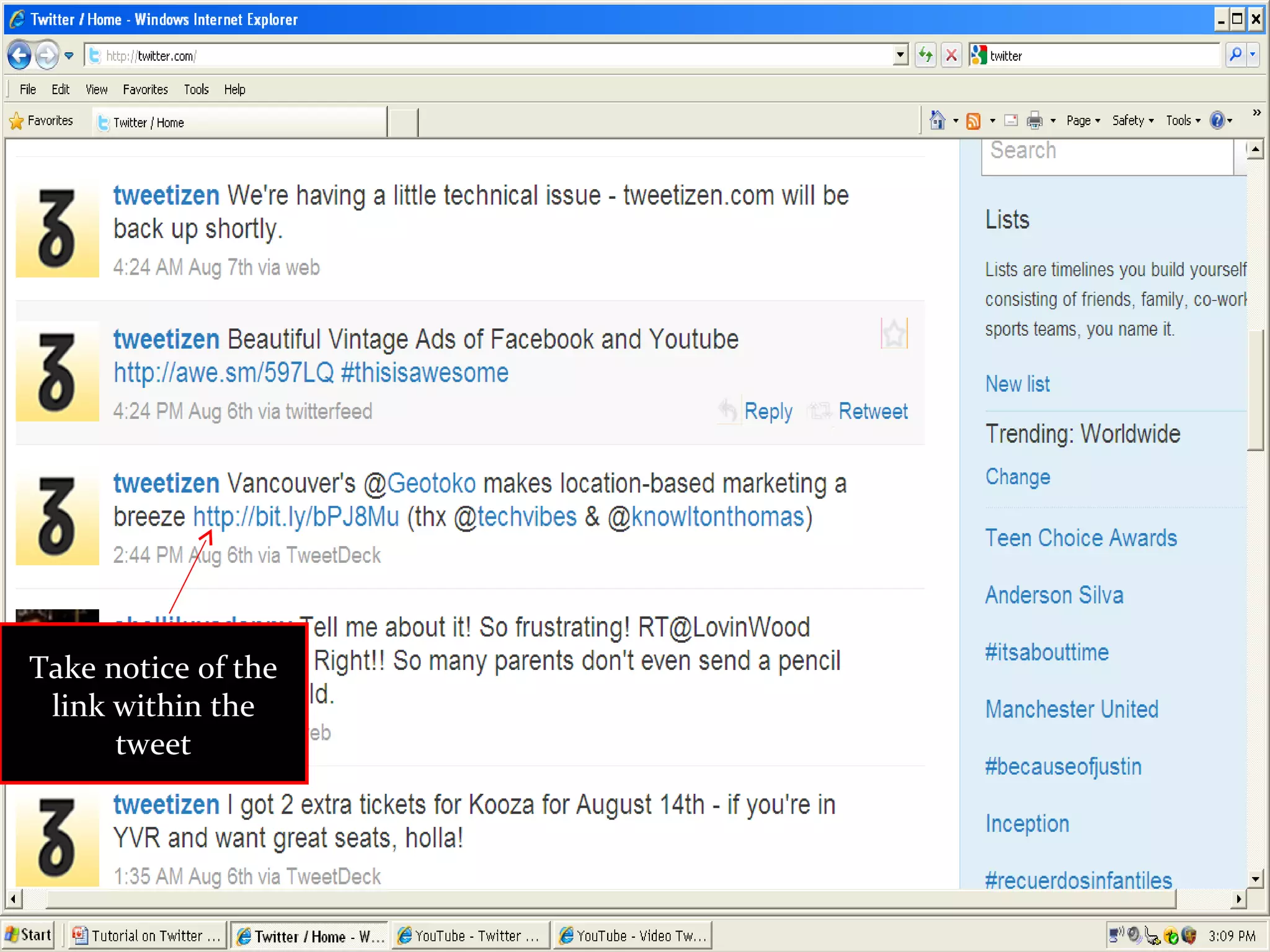This screenshot has width=1270, height=952.
Task: Click the vertical scrollbar thumb
Action: click(1256, 390)
